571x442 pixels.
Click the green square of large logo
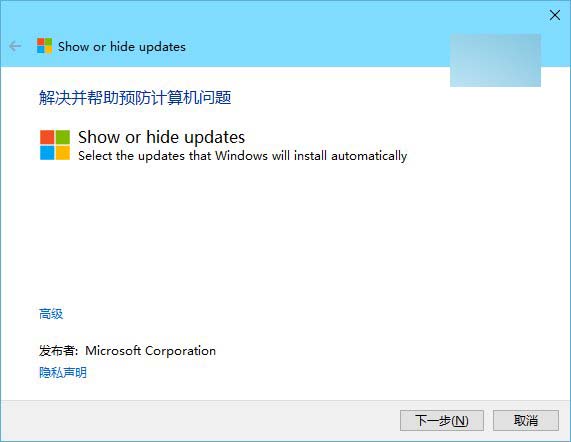(63, 137)
